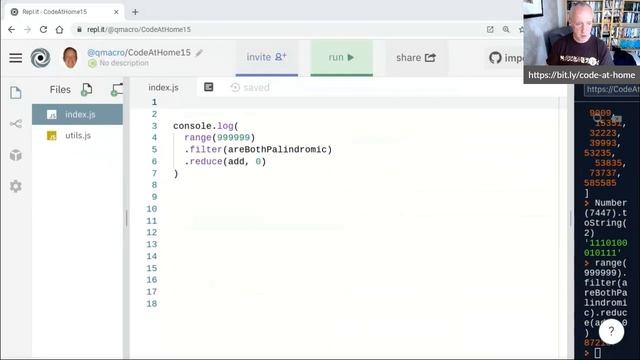This screenshot has height=360, width=640.
Task: Click line number 18 in gutter
Action: click(x=152, y=304)
